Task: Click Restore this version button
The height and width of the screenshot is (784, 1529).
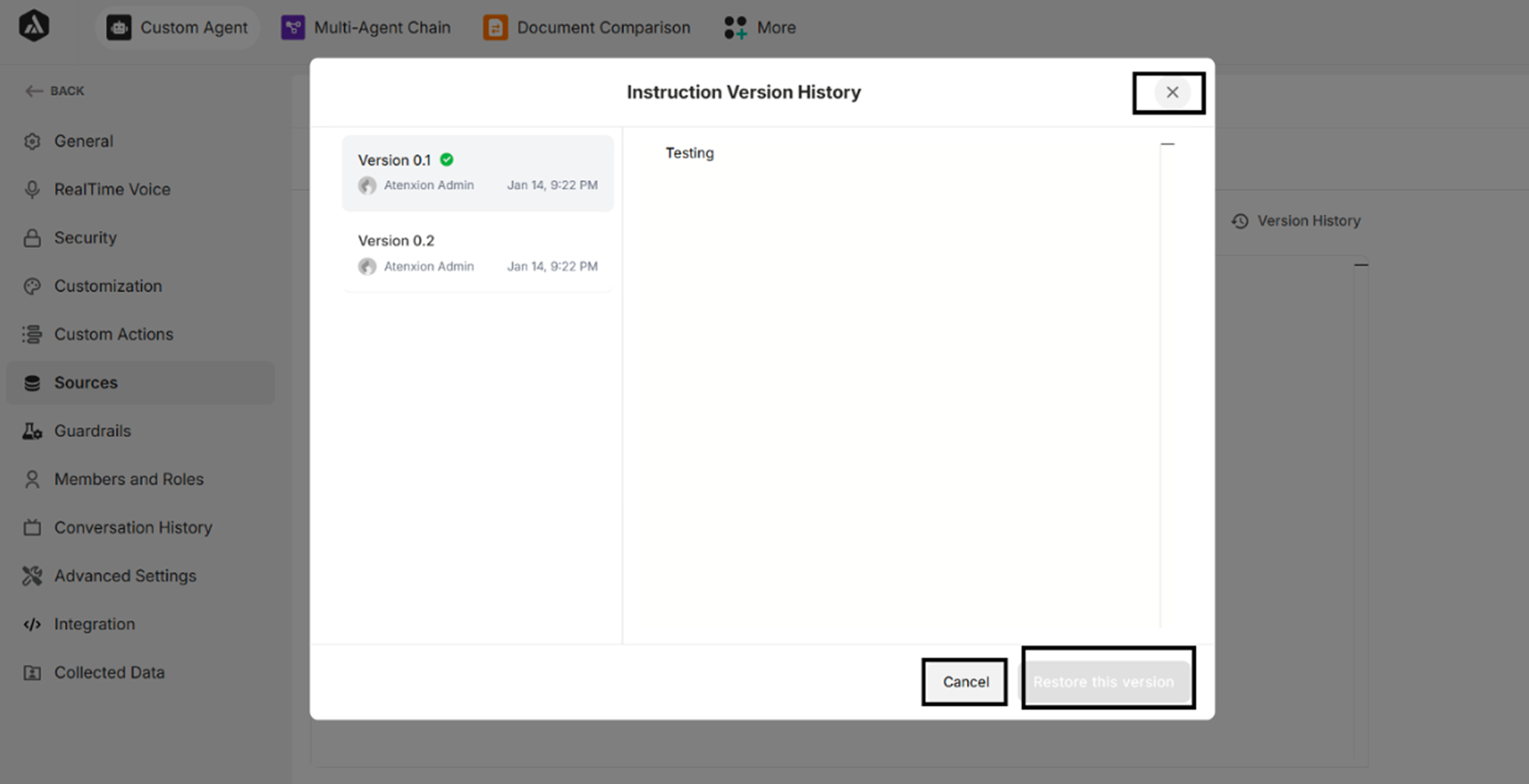Action: click(x=1104, y=681)
